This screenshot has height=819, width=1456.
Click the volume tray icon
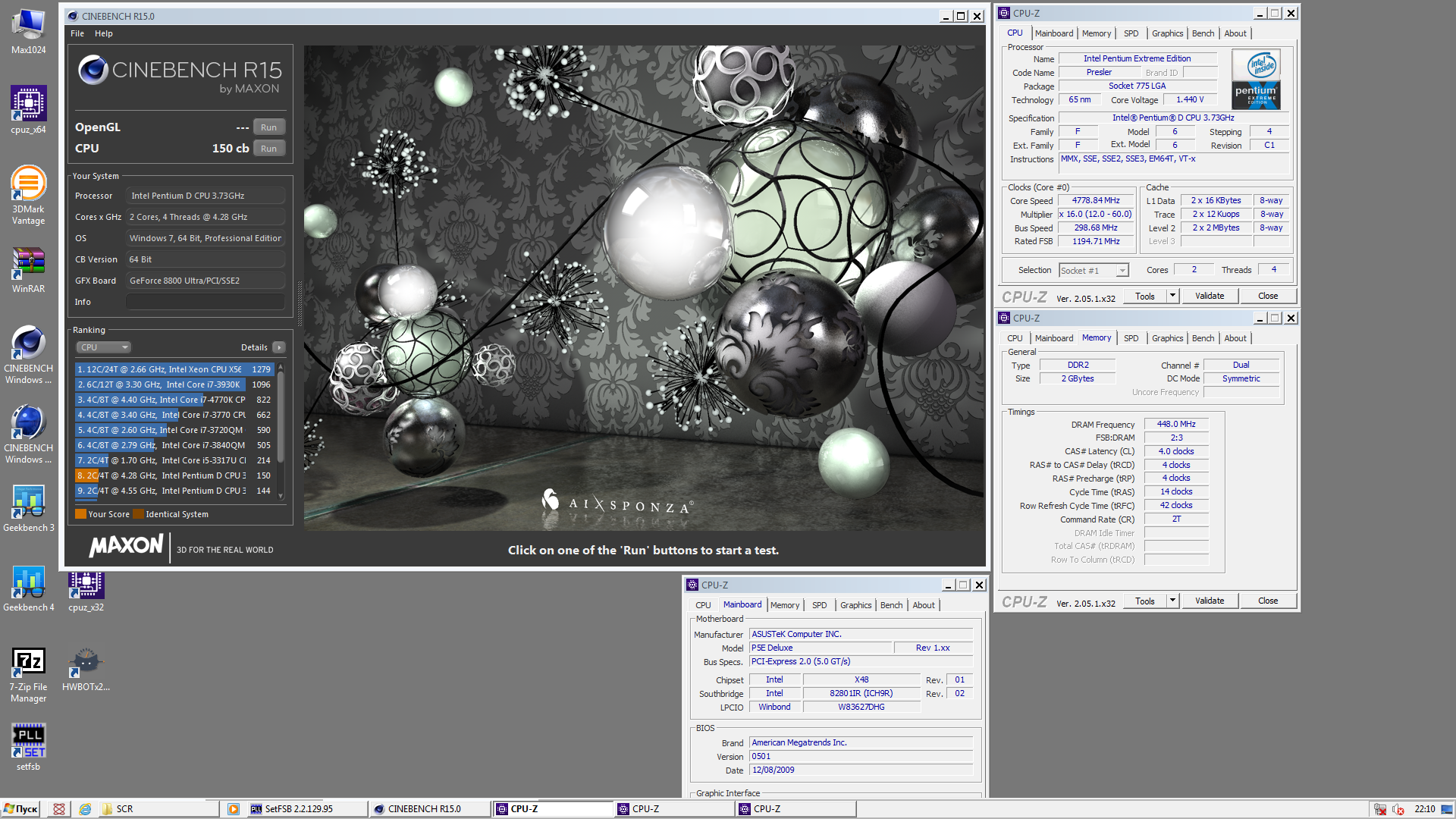1398,809
